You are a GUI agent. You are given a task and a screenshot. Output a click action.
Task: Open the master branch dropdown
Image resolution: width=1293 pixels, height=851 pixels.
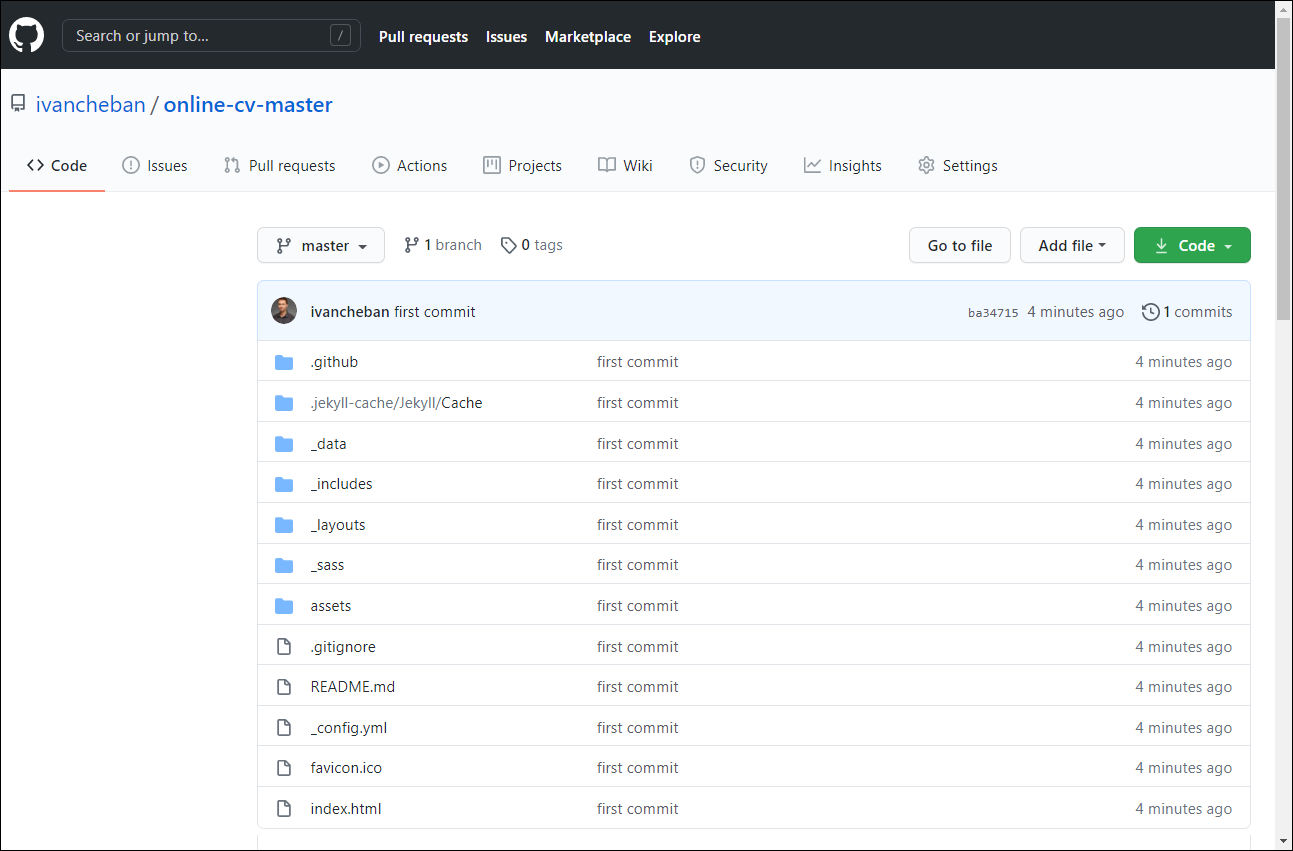(321, 245)
